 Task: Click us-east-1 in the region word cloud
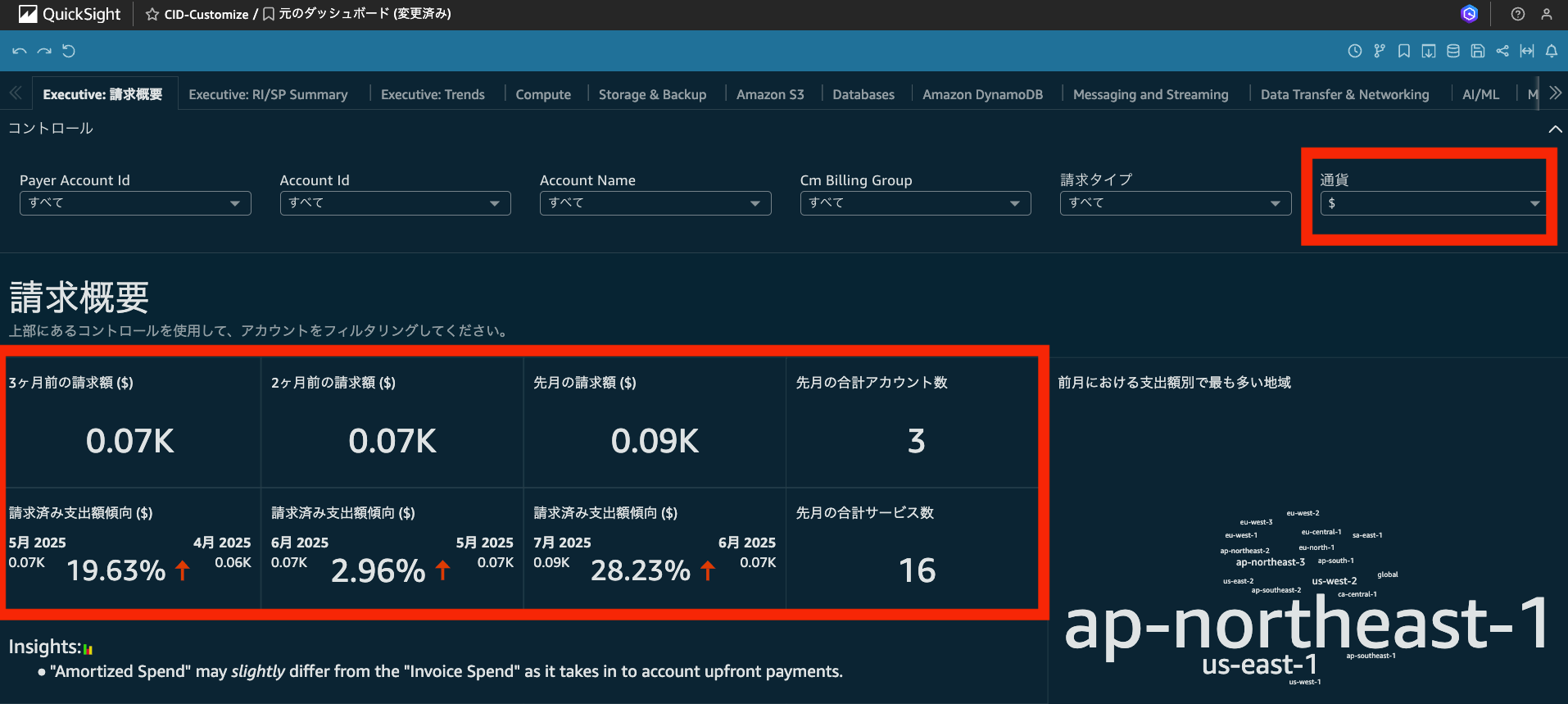point(1260,665)
